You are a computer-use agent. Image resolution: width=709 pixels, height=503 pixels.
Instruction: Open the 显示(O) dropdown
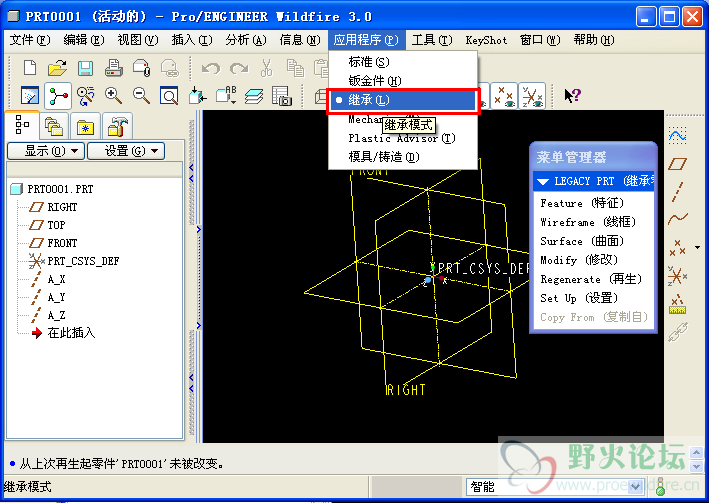point(46,151)
